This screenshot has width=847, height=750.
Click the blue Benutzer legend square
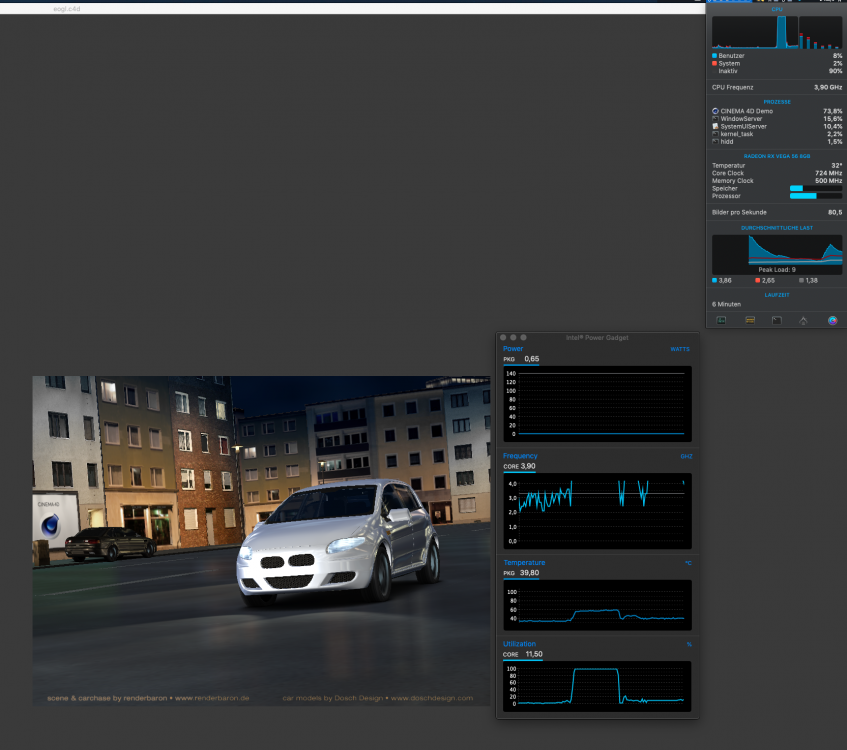714,56
